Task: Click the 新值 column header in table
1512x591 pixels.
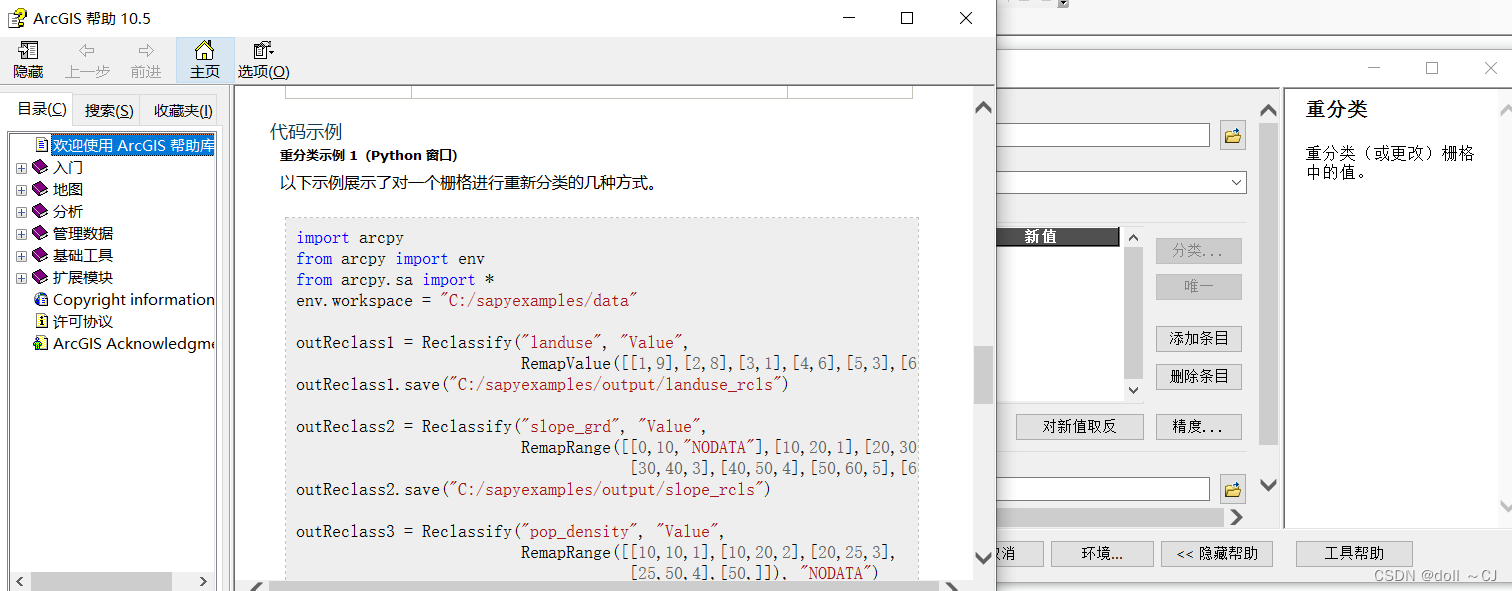Action: pyautogui.click(x=1058, y=237)
